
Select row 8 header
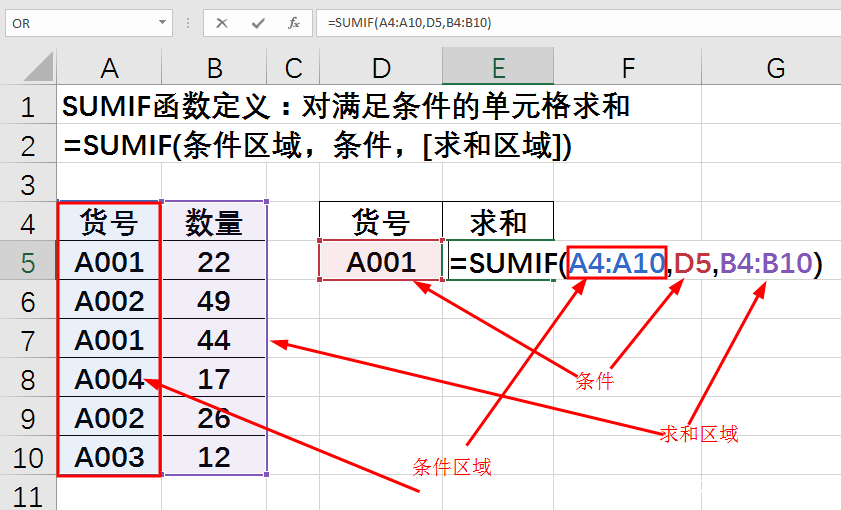28,379
